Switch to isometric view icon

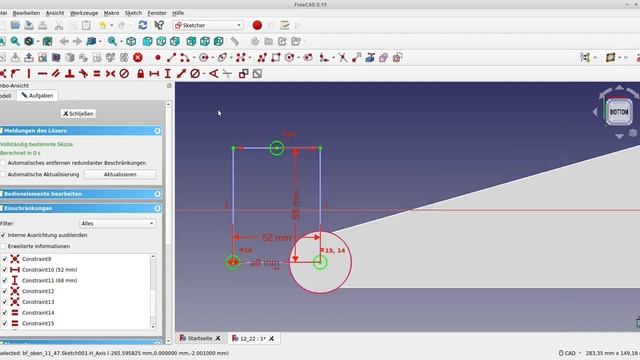pos(131,41)
